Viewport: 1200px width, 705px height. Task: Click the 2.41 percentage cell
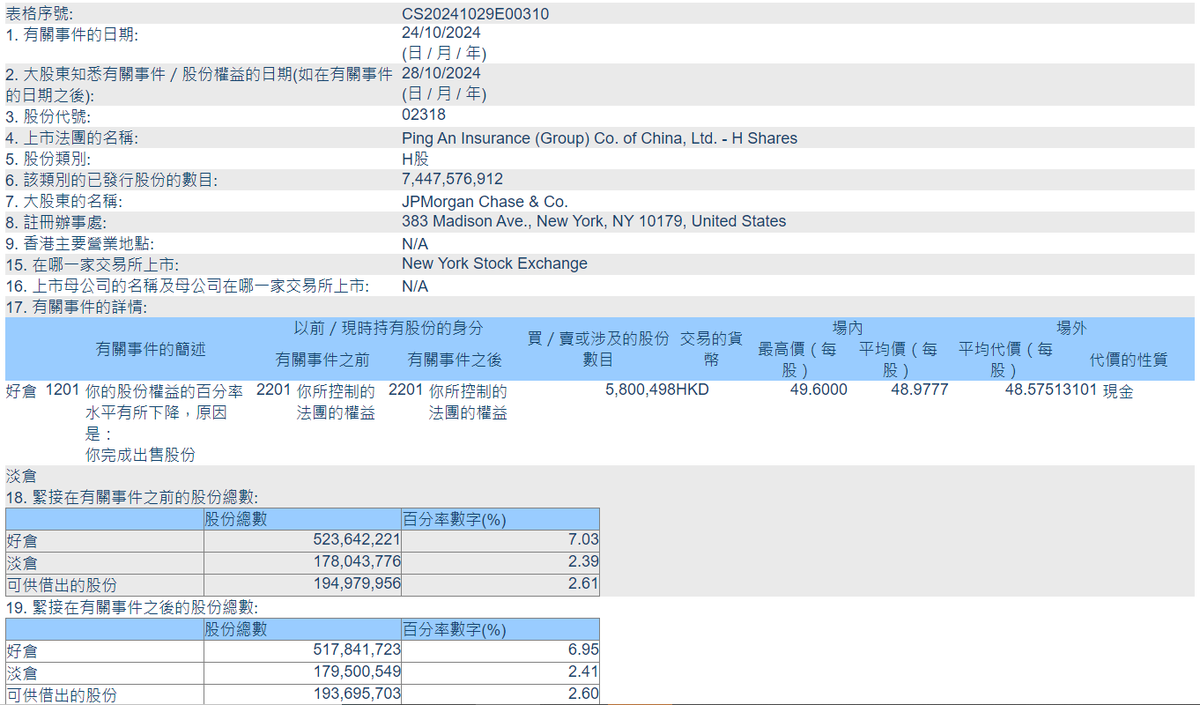[583, 672]
